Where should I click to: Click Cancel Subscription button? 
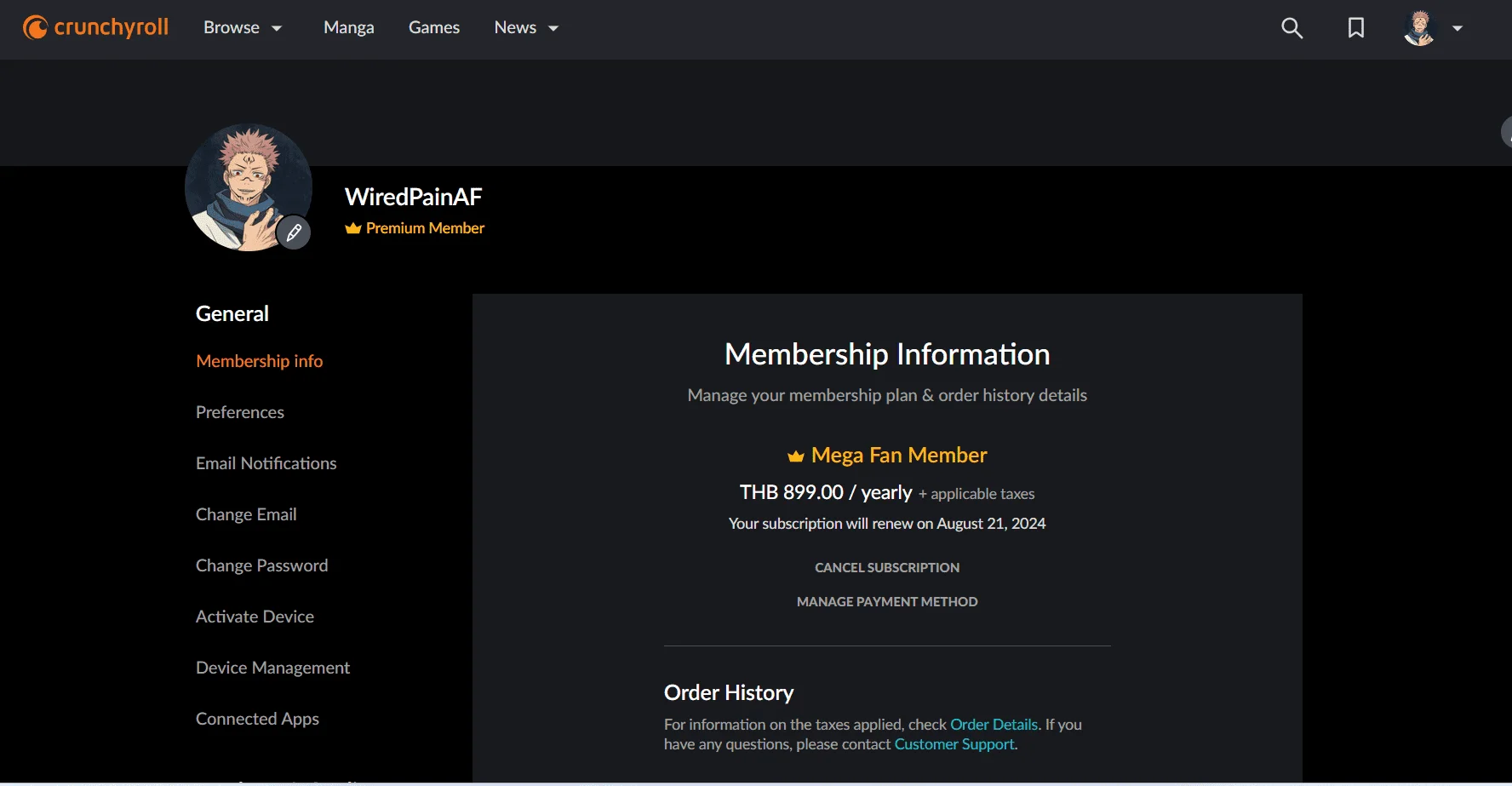click(x=887, y=568)
